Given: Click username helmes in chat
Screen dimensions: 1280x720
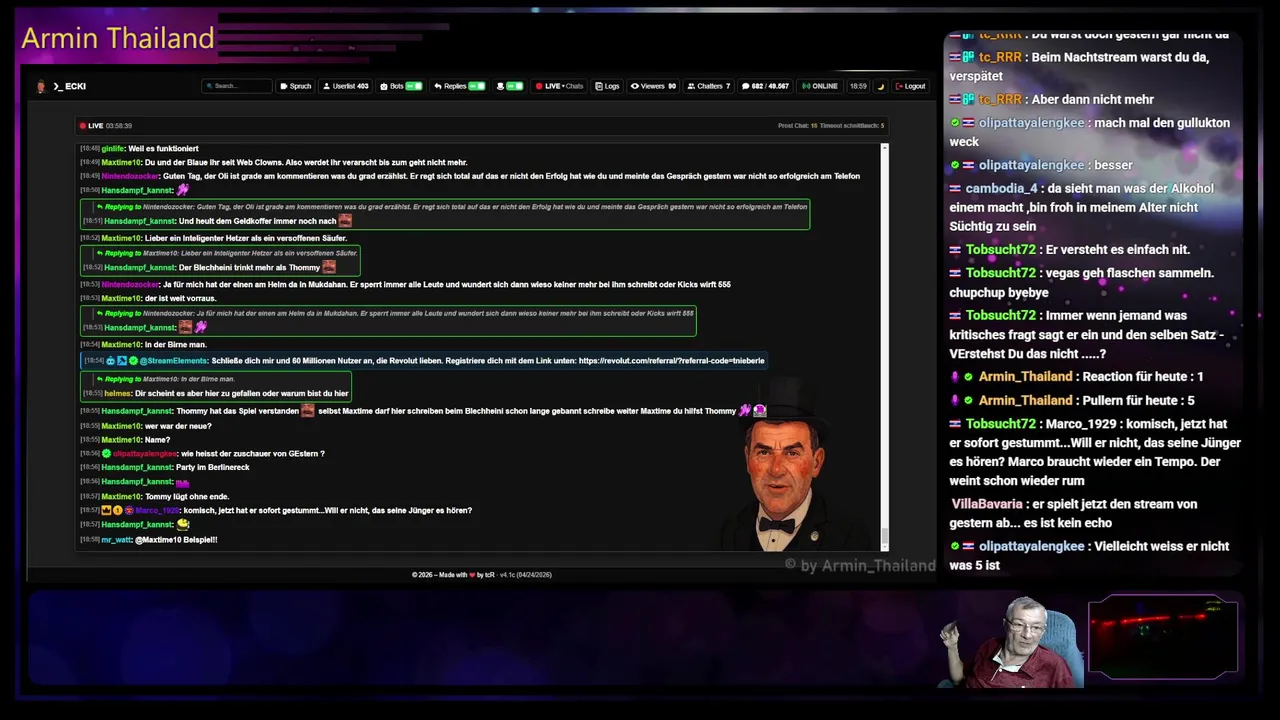Looking at the screenshot, I should coord(118,393).
